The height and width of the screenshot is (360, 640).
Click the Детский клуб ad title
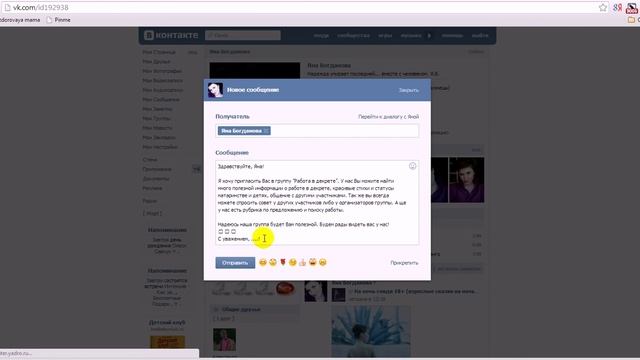point(167,322)
